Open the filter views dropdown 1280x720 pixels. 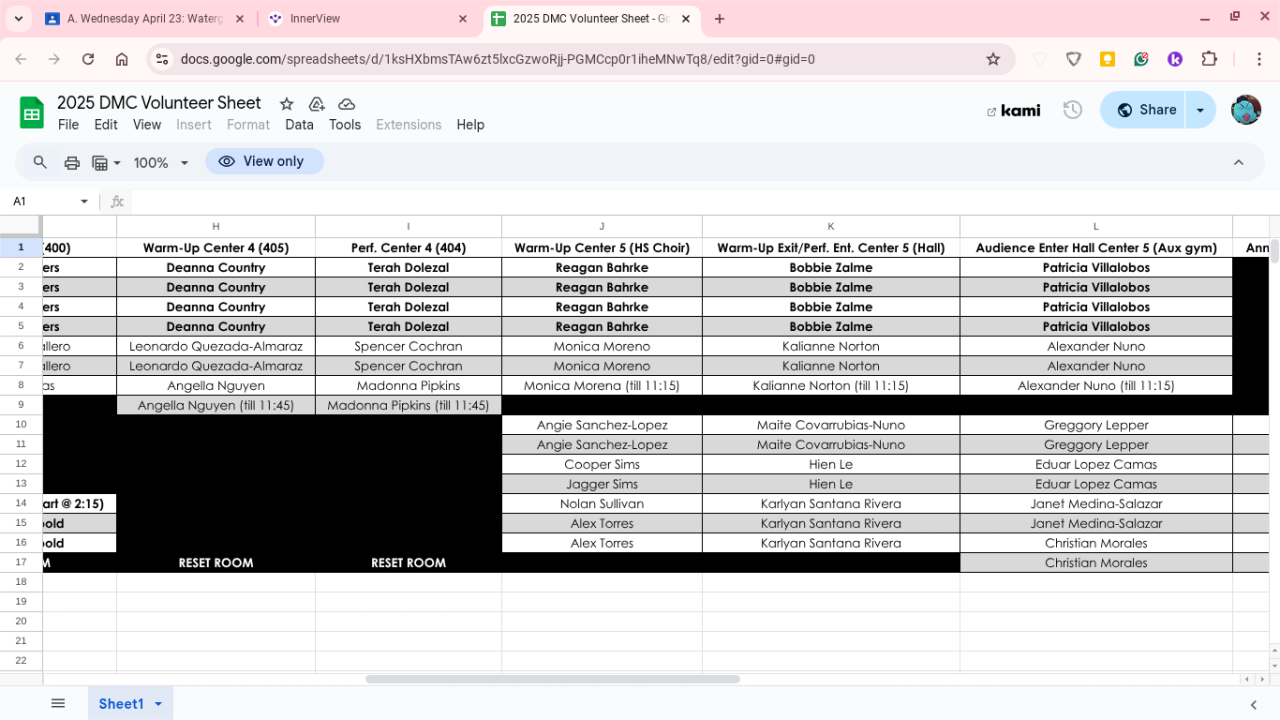point(106,162)
